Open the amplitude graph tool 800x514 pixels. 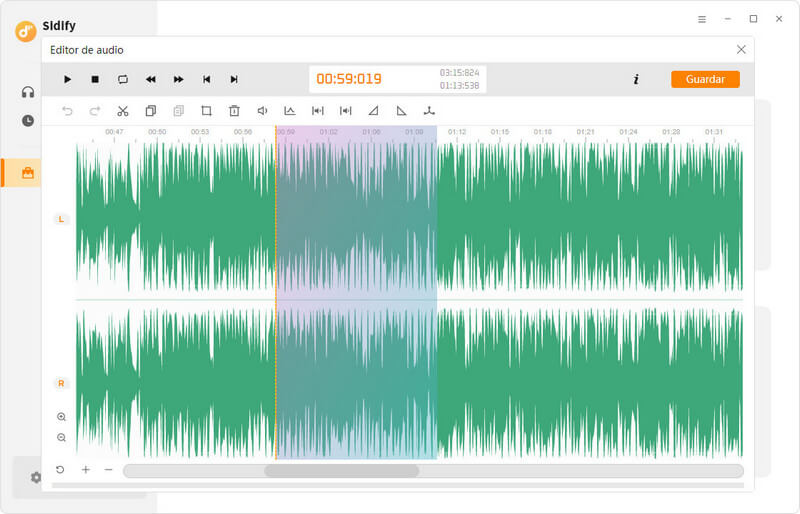click(x=290, y=111)
